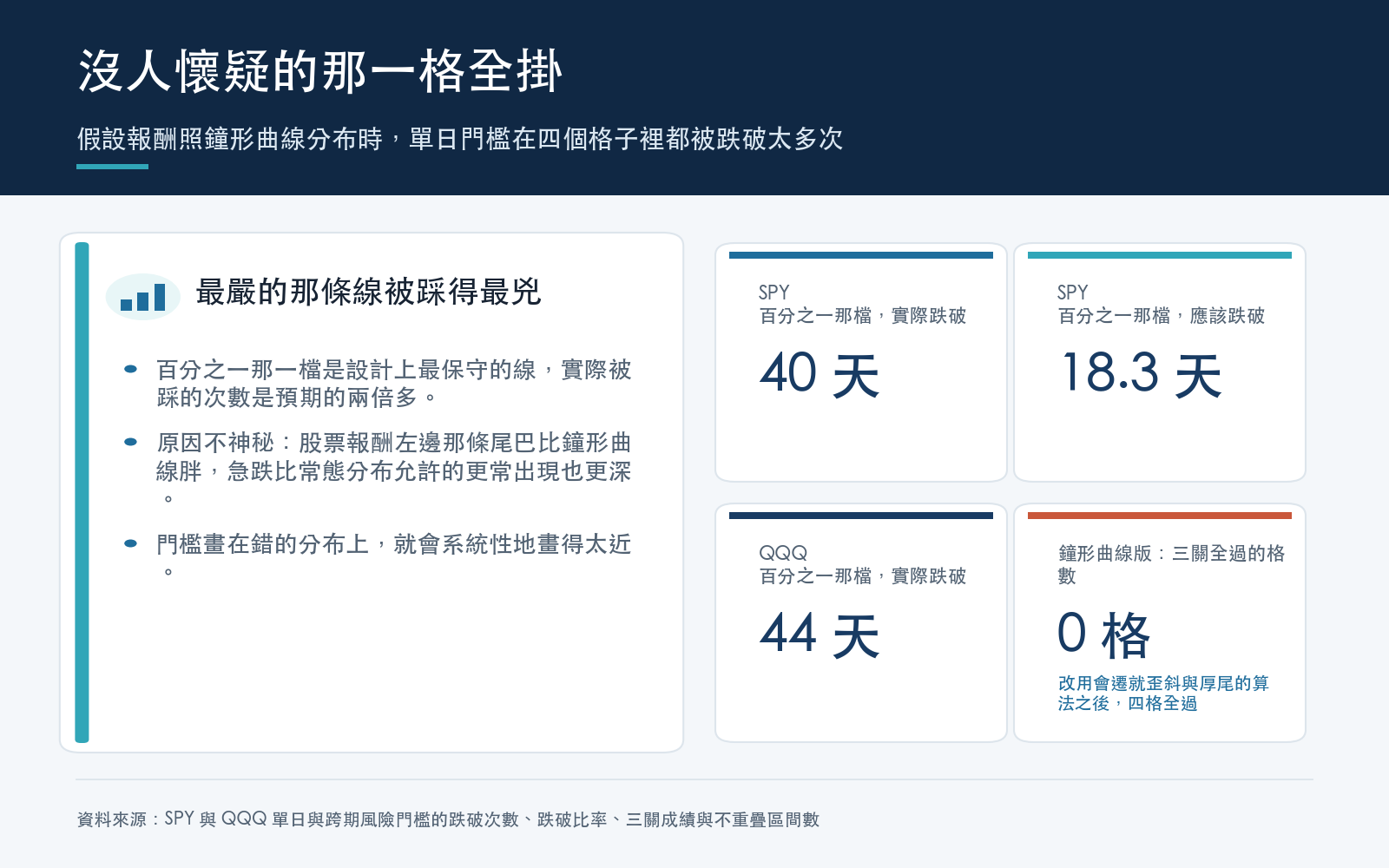Click the SPY 應該跌破 card label
Viewport: 1389px width, 868px height.
click(x=1161, y=304)
